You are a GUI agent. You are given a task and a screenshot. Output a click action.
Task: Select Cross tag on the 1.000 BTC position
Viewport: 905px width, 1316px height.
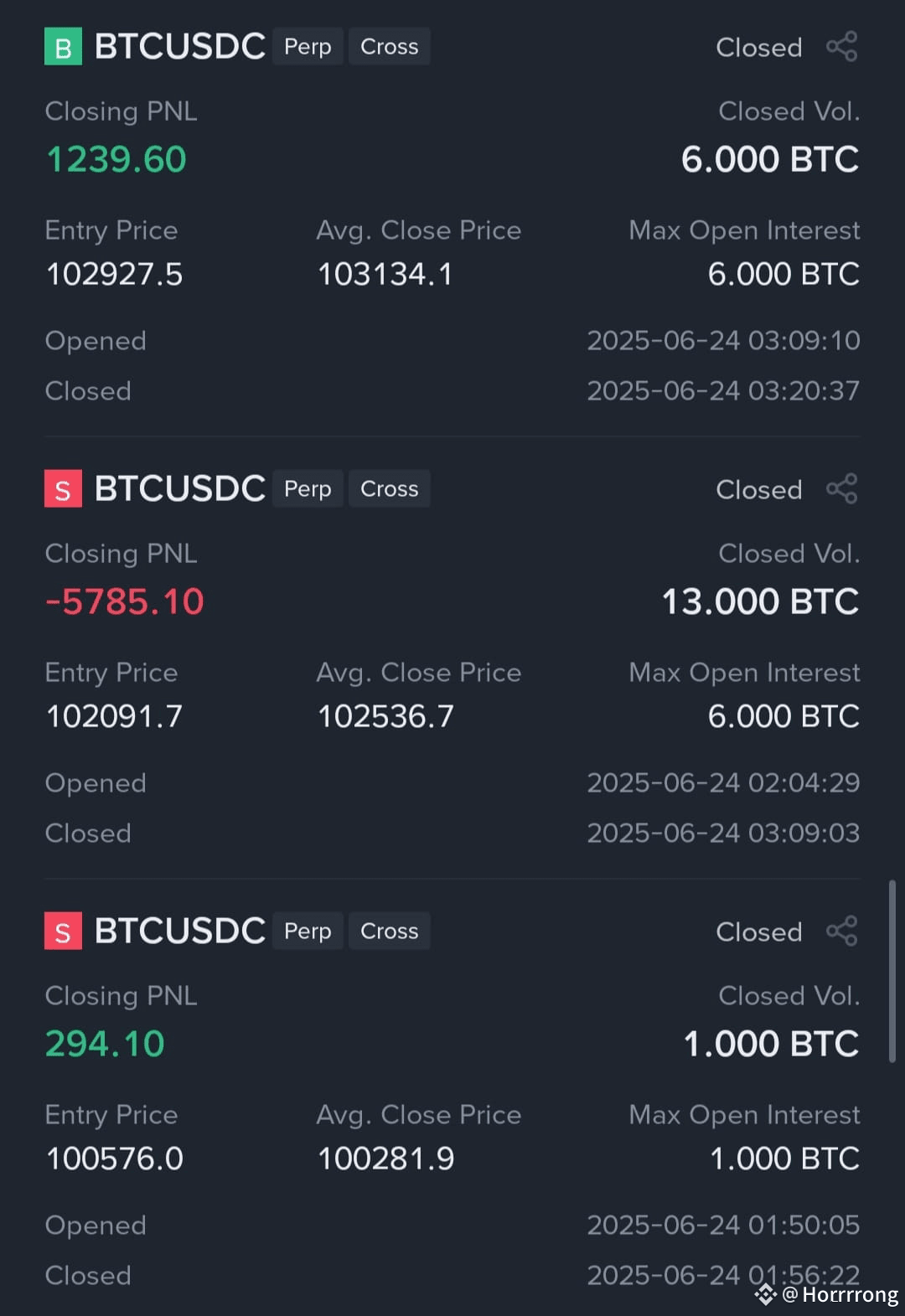(390, 932)
